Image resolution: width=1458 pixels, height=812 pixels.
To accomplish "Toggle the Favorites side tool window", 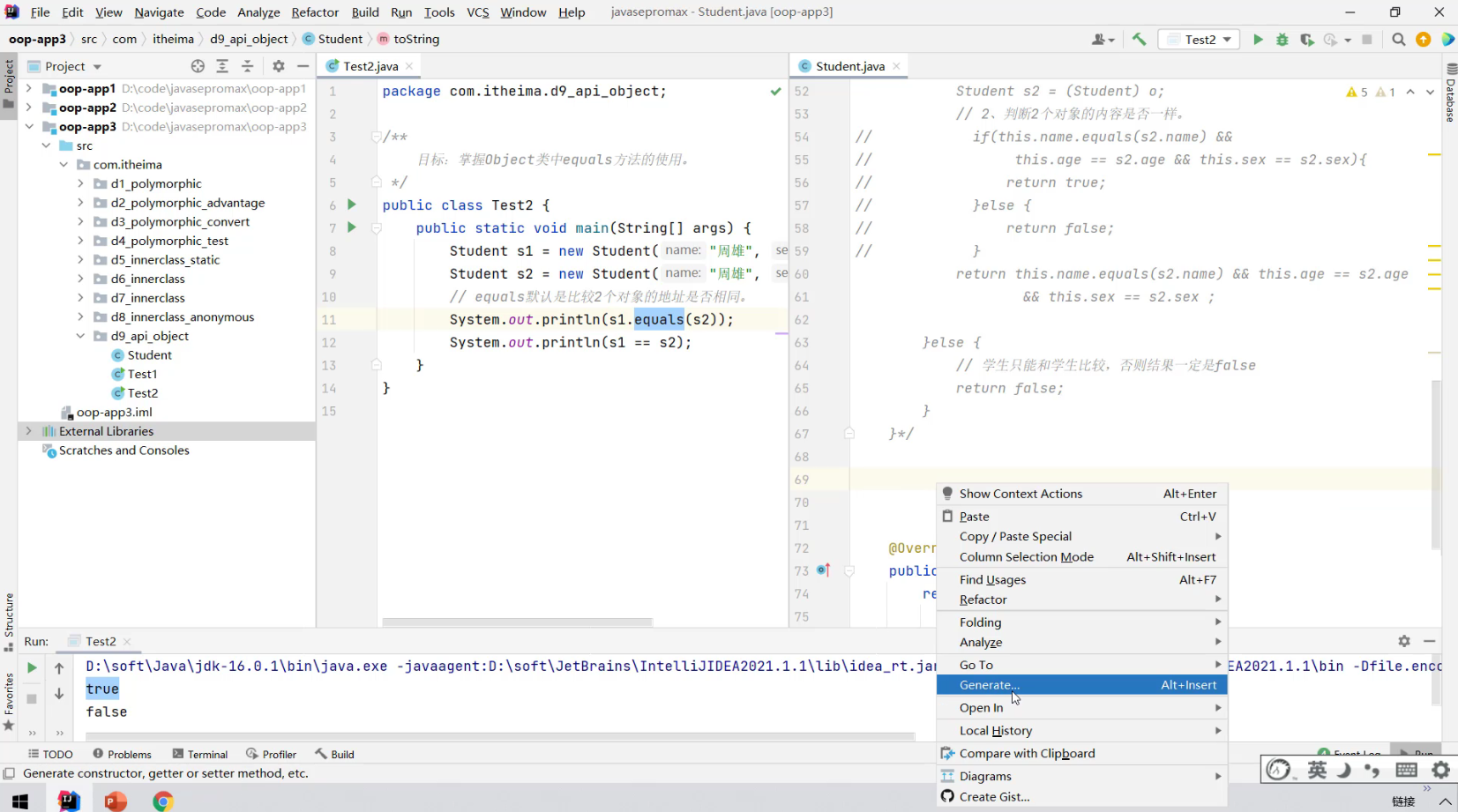I will 9,703.
